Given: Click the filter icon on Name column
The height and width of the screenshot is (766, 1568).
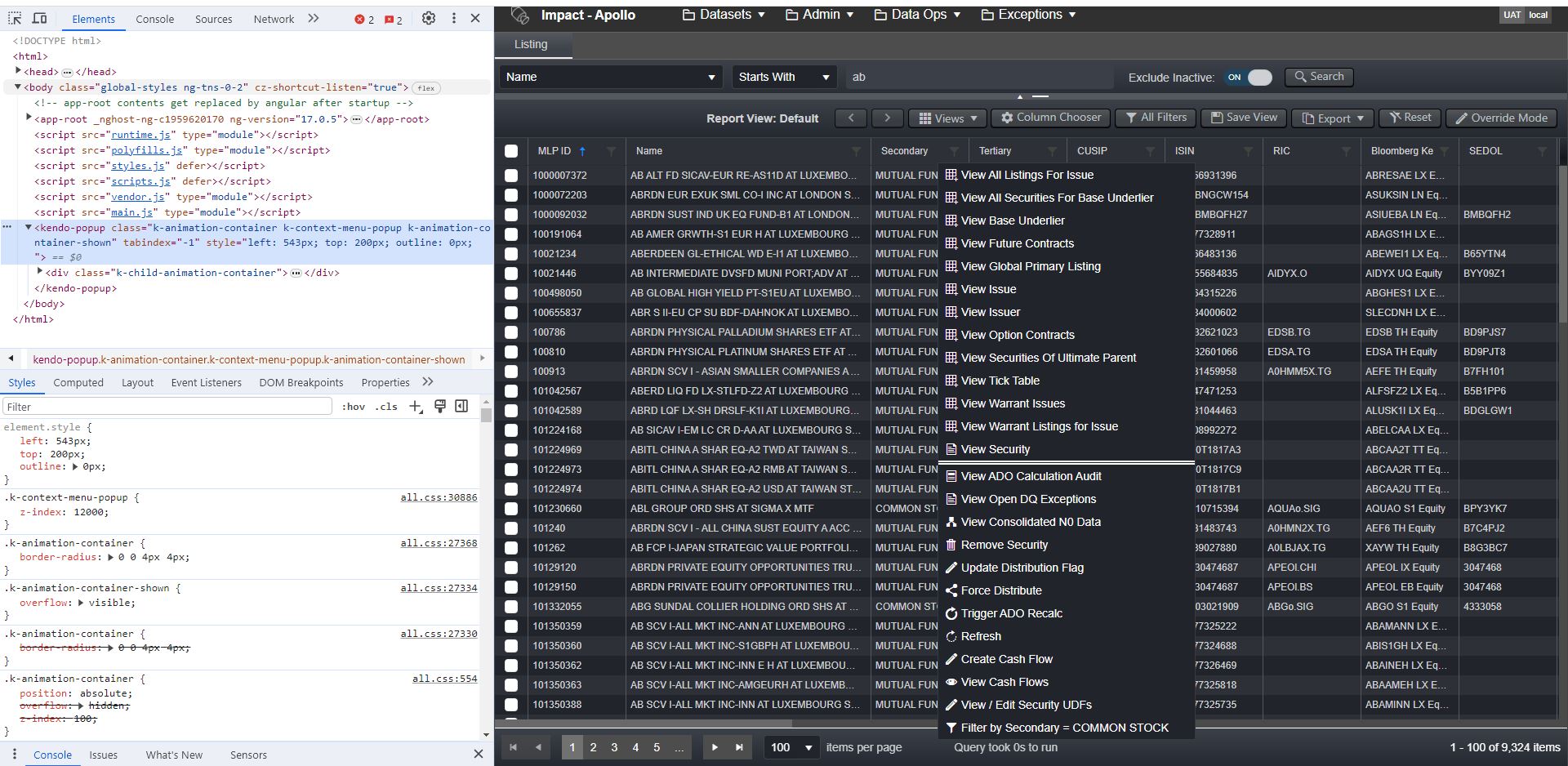Looking at the screenshot, I should 856,151.
